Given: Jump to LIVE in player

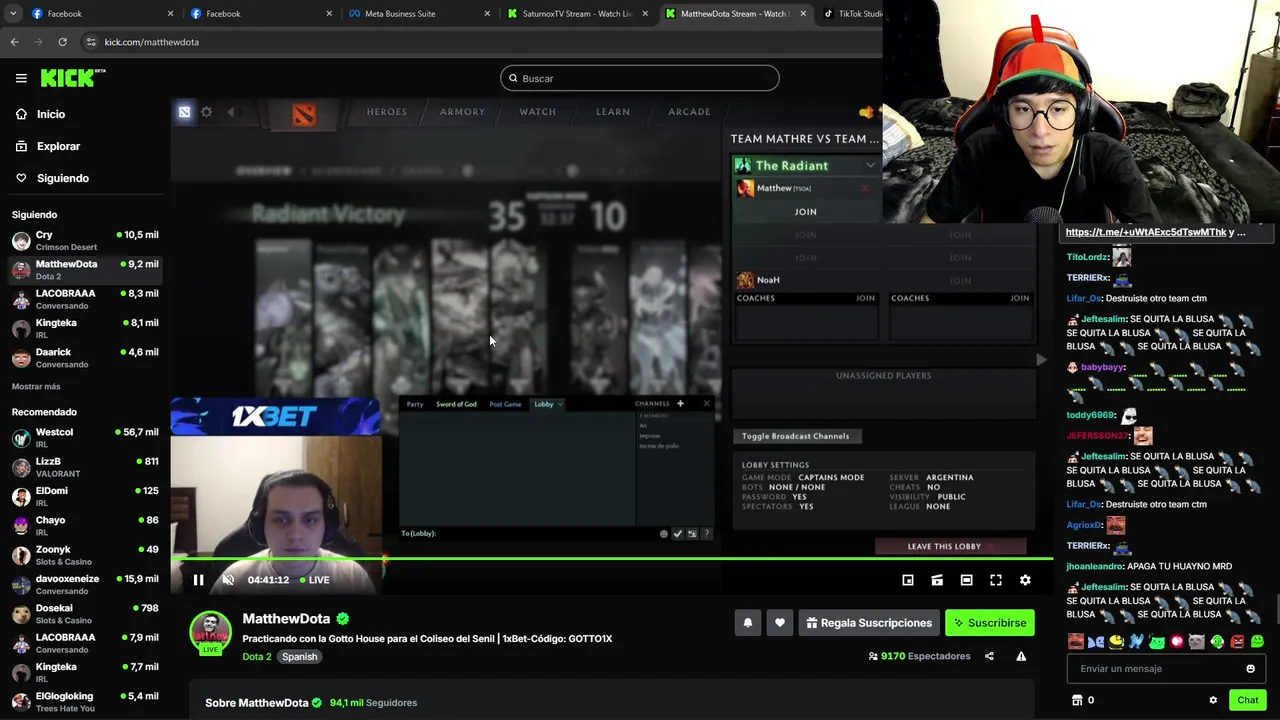Looking at the screenshot, I should (314, 580).
